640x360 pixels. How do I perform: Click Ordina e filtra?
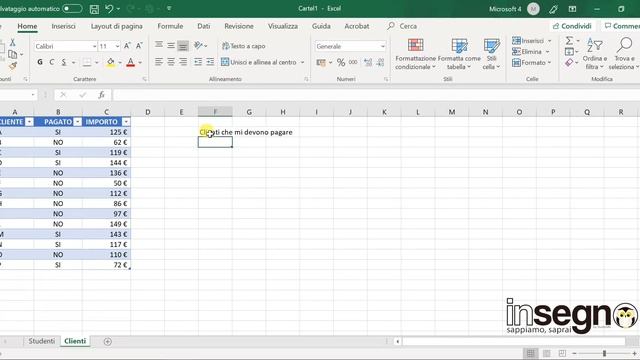(x=595, y=54)
